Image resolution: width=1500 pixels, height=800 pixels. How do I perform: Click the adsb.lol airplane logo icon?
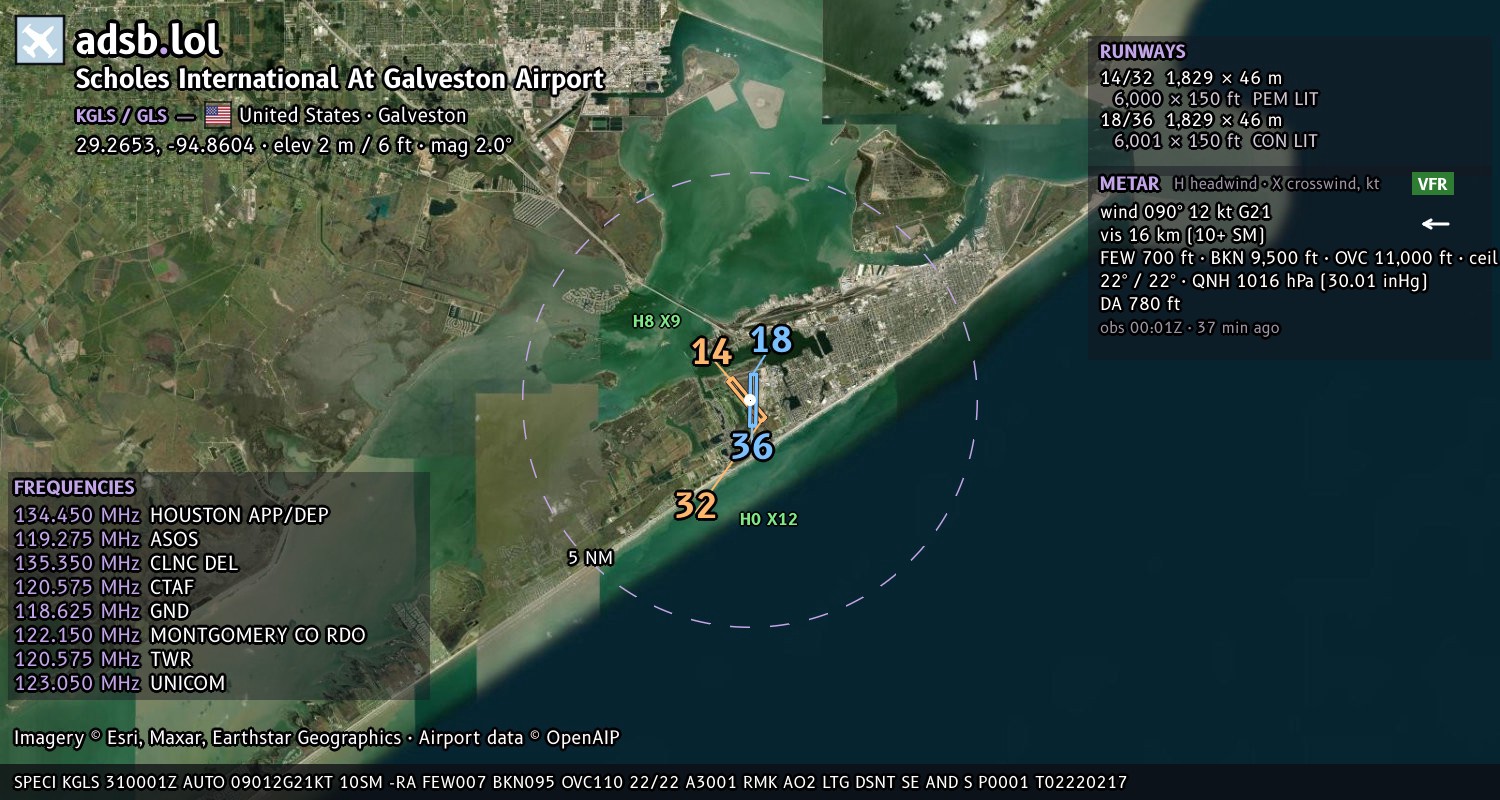[40, 41]
